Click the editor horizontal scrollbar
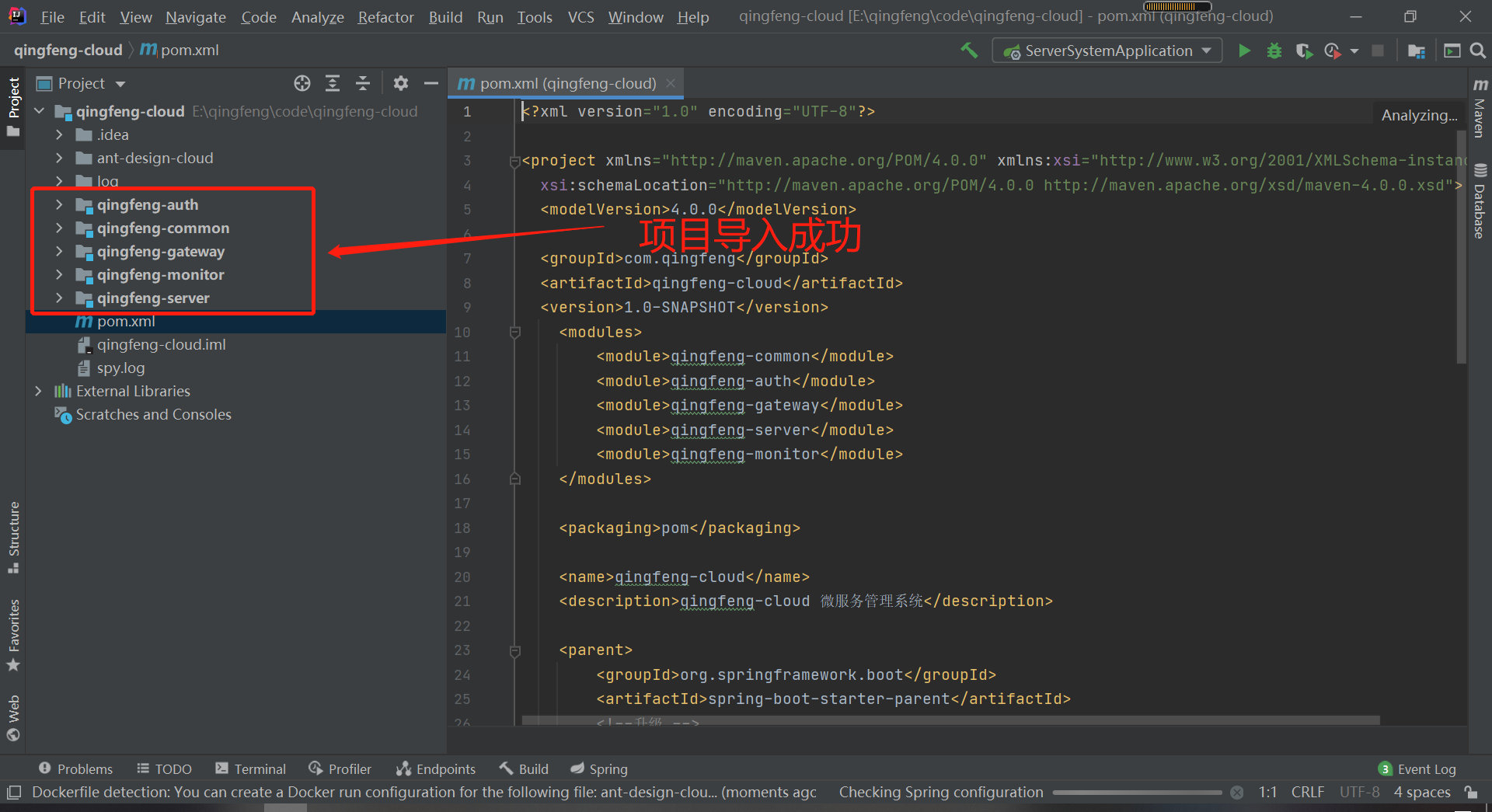1492x812 pixels. click(x=950, y=721)
